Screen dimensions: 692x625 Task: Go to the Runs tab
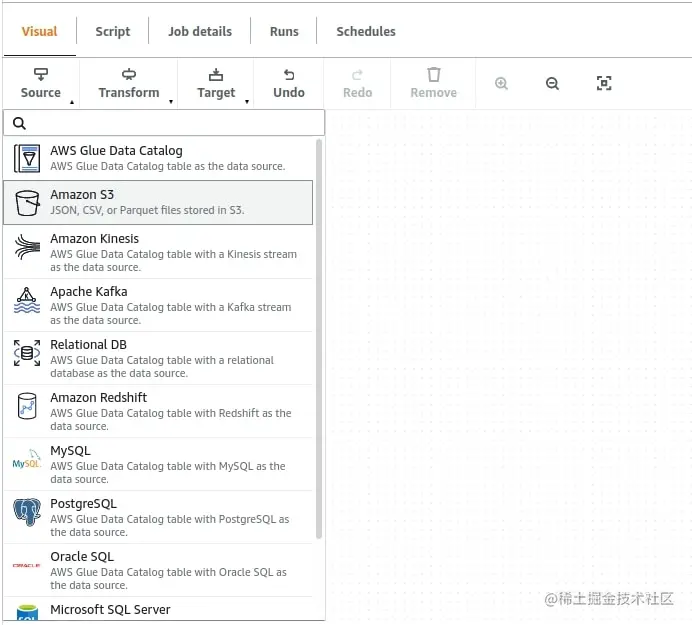284,31
